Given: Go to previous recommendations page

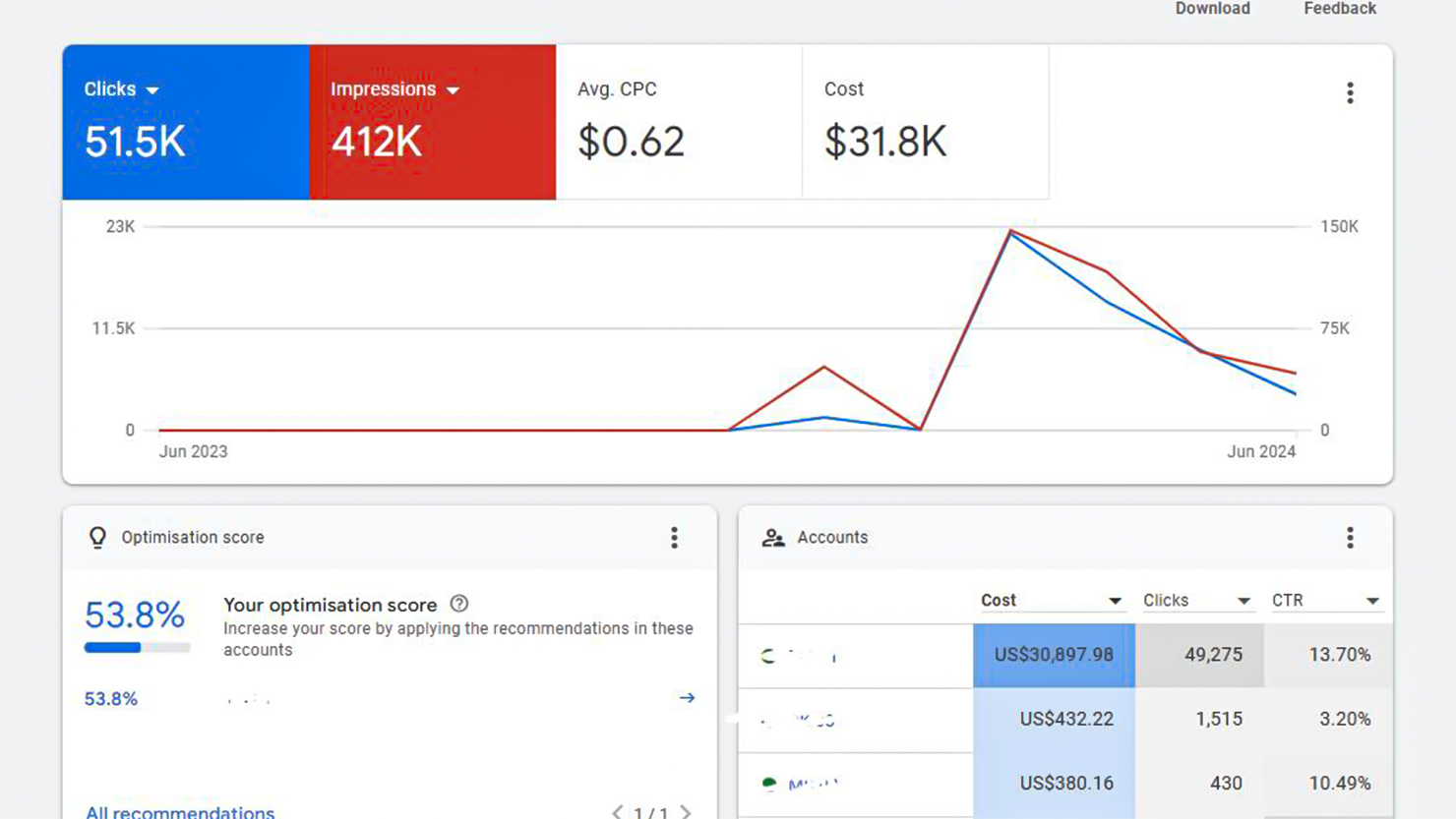Looking at the screenshot, I should [617, 812].
